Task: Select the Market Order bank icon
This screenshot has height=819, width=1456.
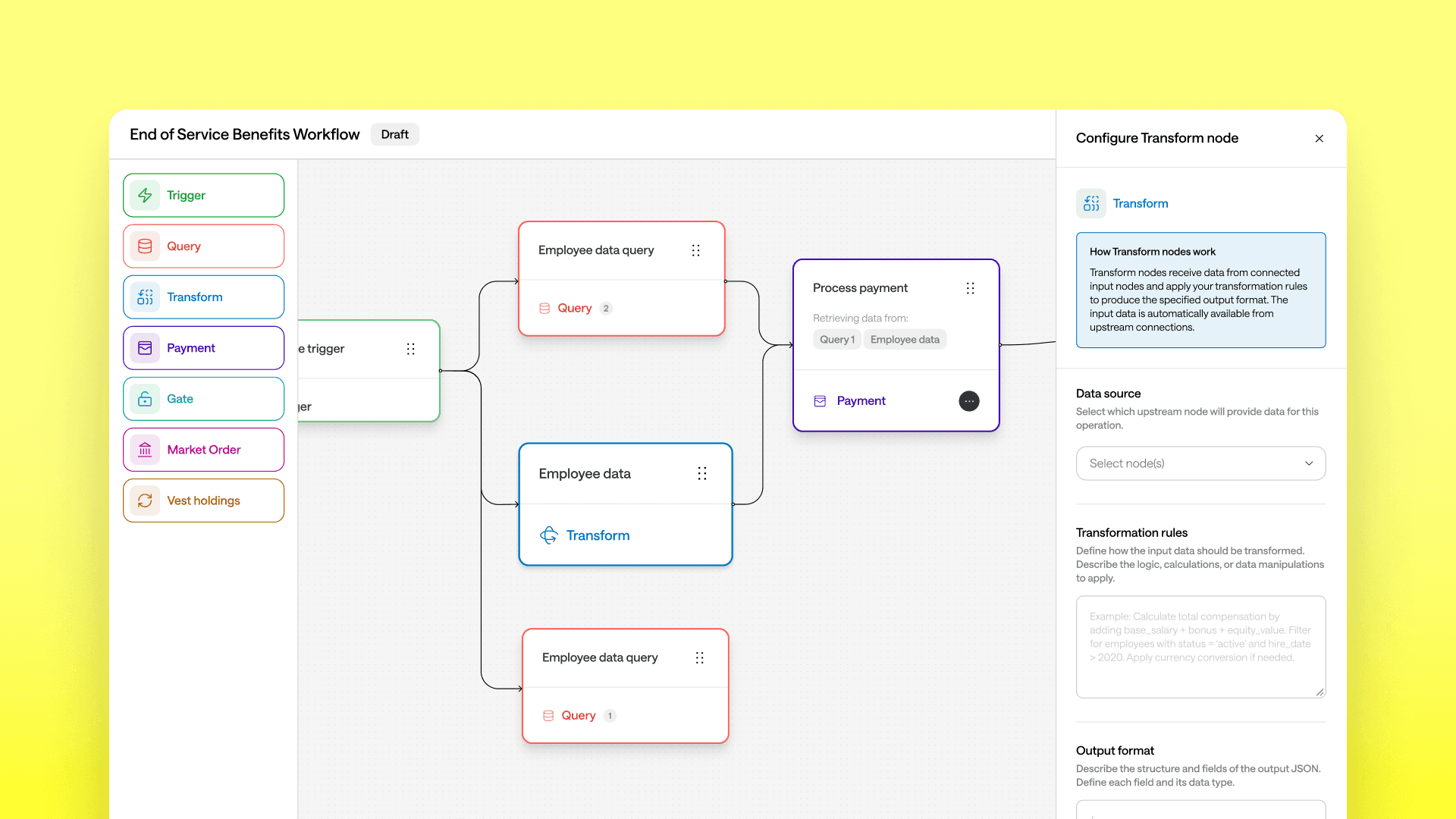Action: pyautogui.click(x=145, y=450)
